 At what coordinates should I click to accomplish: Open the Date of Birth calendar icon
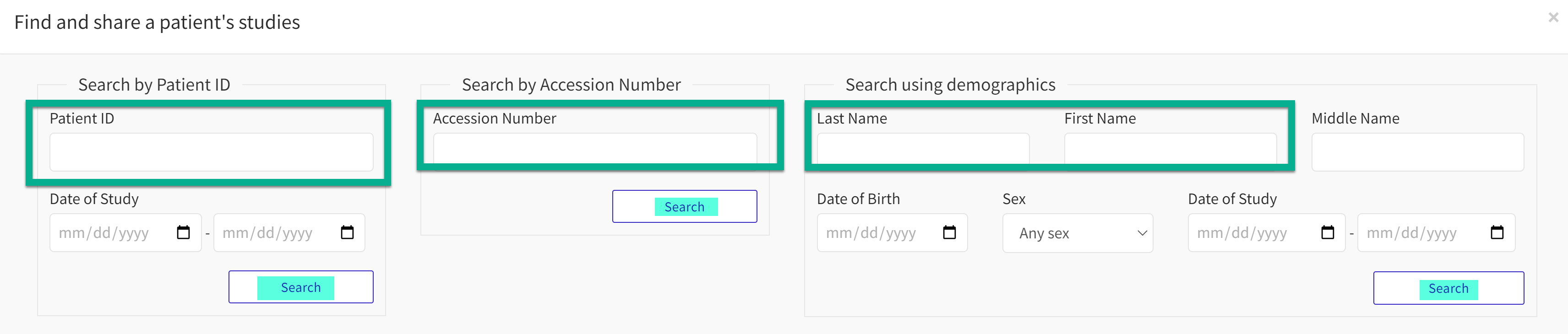[949, 232]
